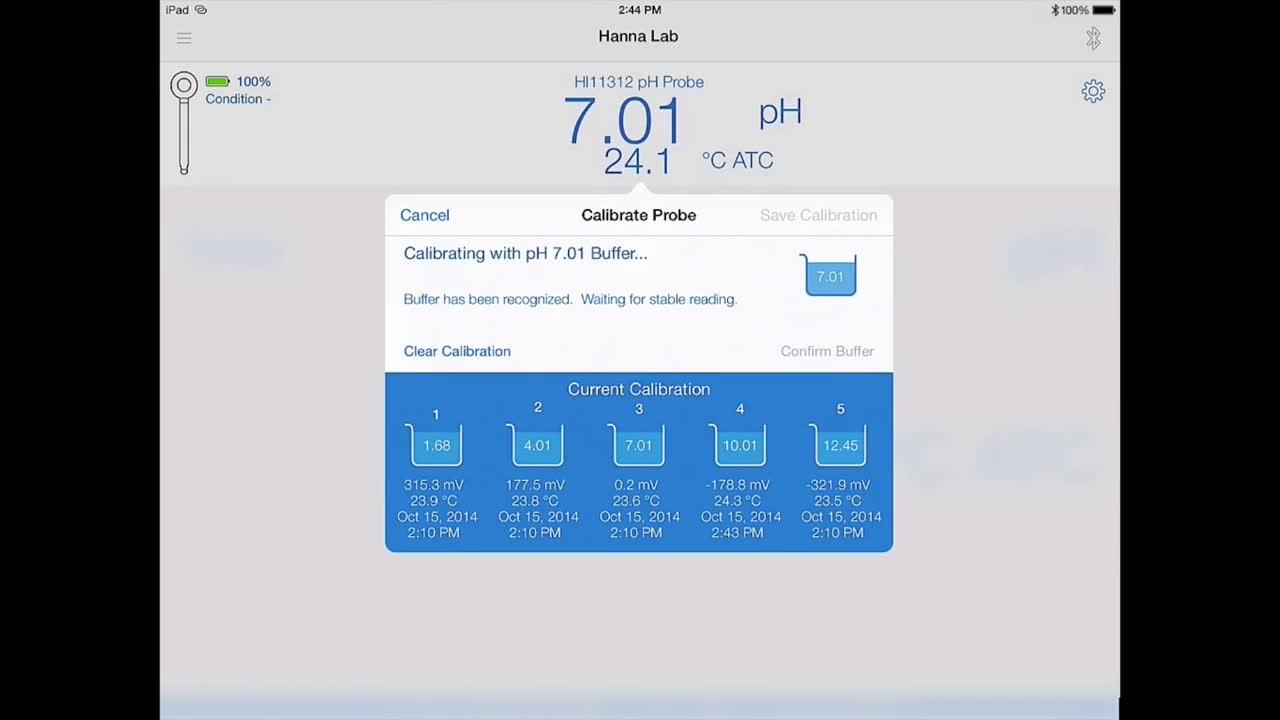Tap the Current Calibration heading

coord(639,389)
